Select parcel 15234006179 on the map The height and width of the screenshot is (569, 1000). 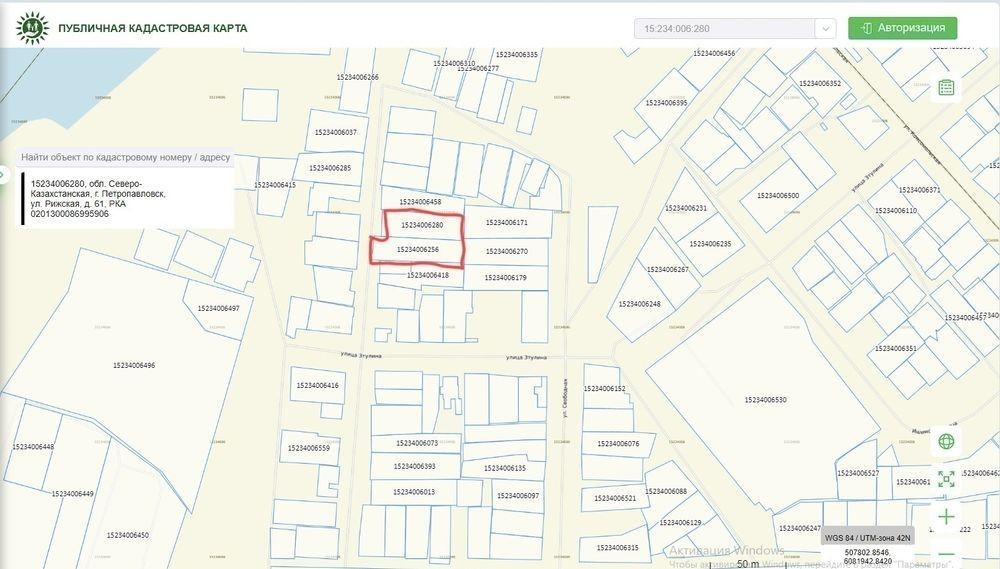[505, 277]
